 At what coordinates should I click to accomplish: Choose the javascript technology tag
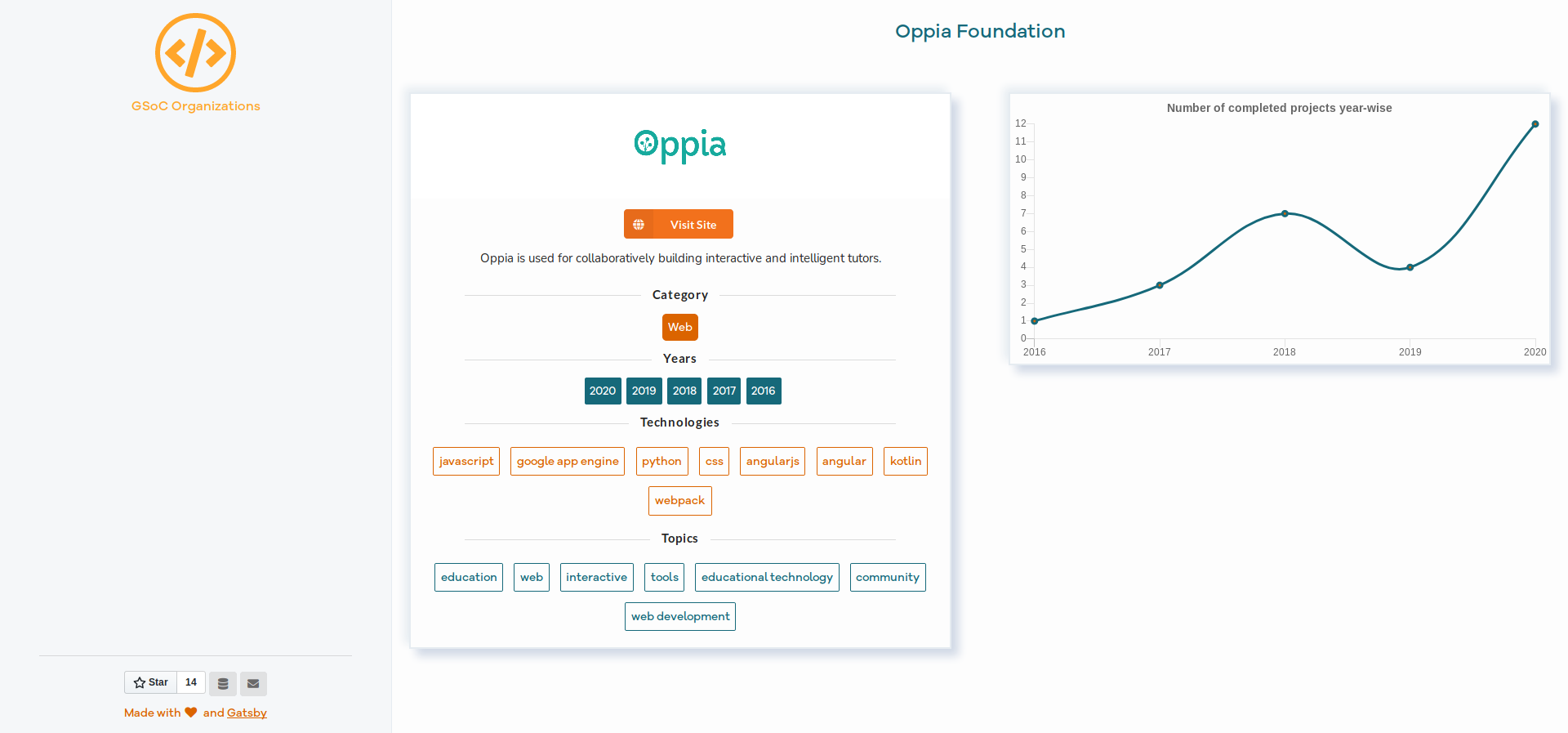(x=466, y=461)
